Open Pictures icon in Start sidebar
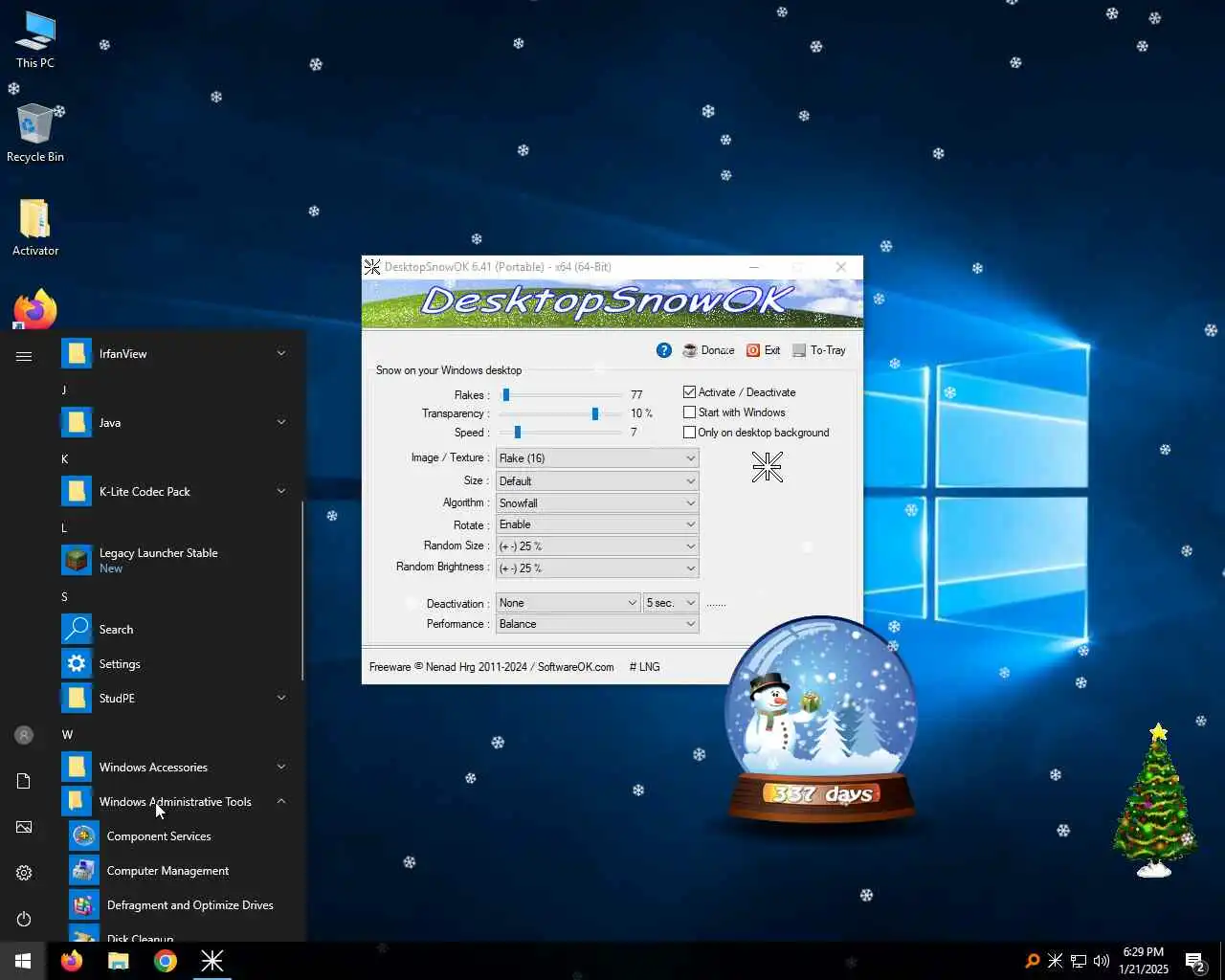The image size is (1225, 980). pos(24,827)
